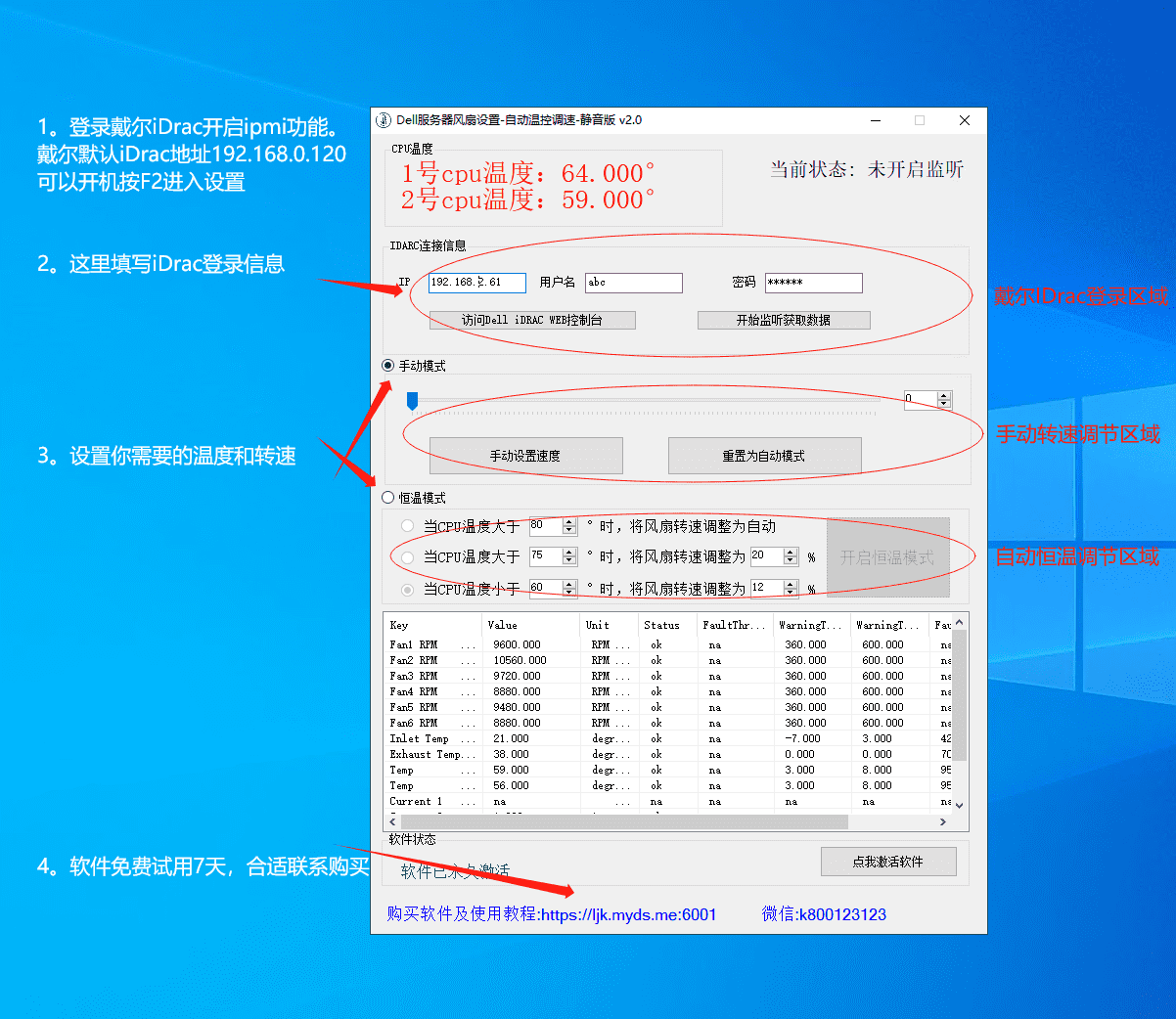Image resolution: width=1176 pixels, height=1019 pixels.
Task: Click the masked 密码 password field
Action: point(813,282)
